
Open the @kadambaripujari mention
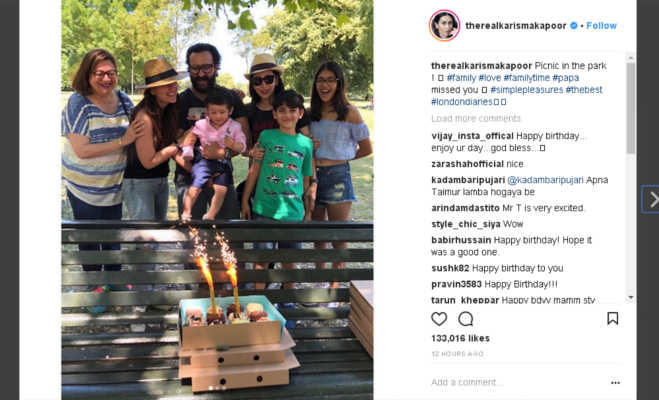coord(545,180)
